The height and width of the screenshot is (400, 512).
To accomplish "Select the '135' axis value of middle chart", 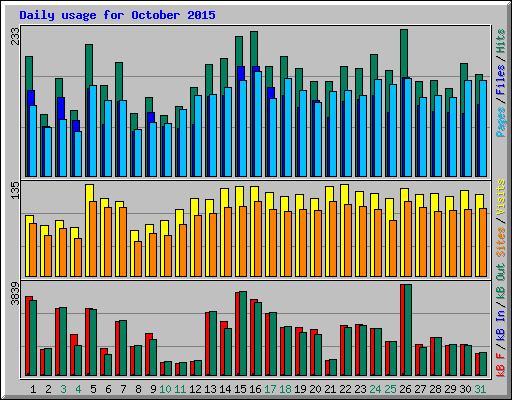I will pos(15,190).
